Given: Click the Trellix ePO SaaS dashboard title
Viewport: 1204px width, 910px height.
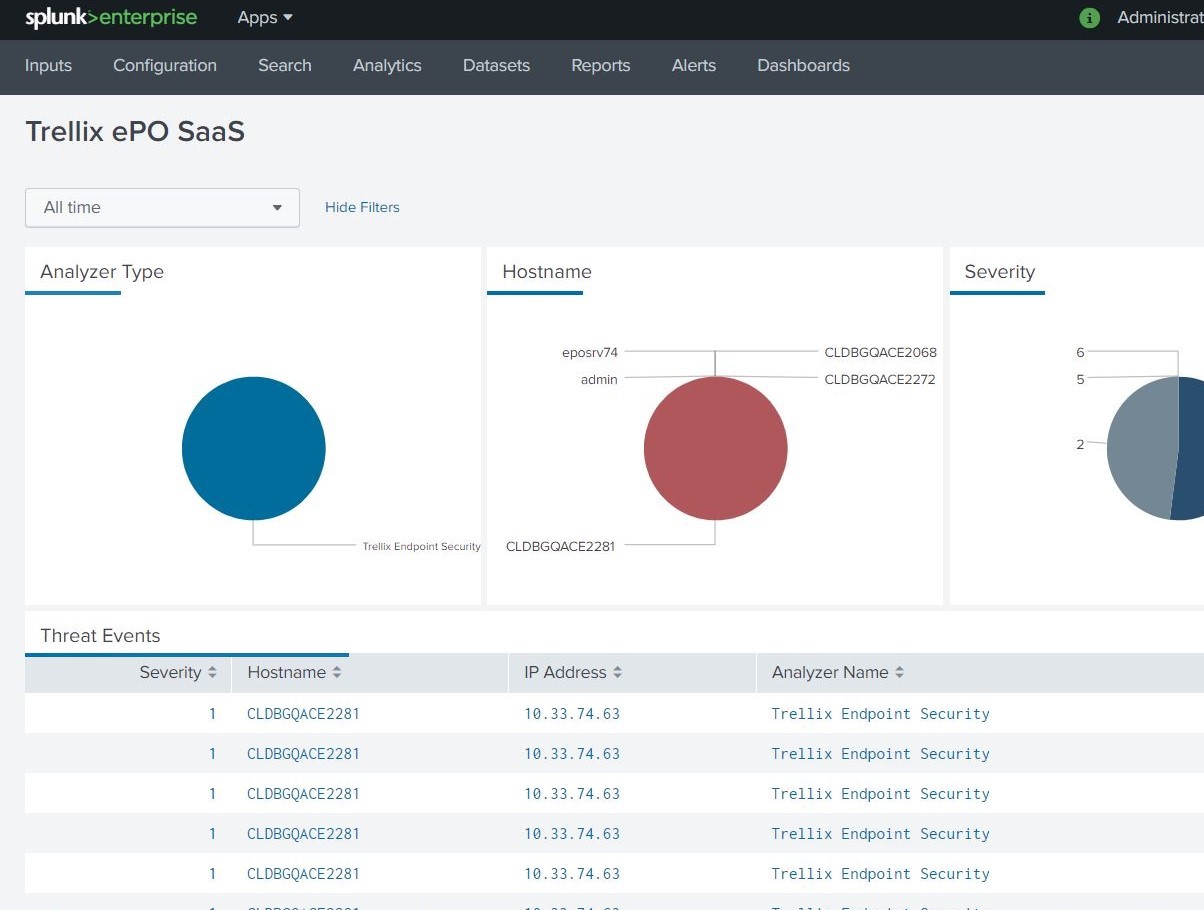Looking at the screenshot, I should 135,132.
